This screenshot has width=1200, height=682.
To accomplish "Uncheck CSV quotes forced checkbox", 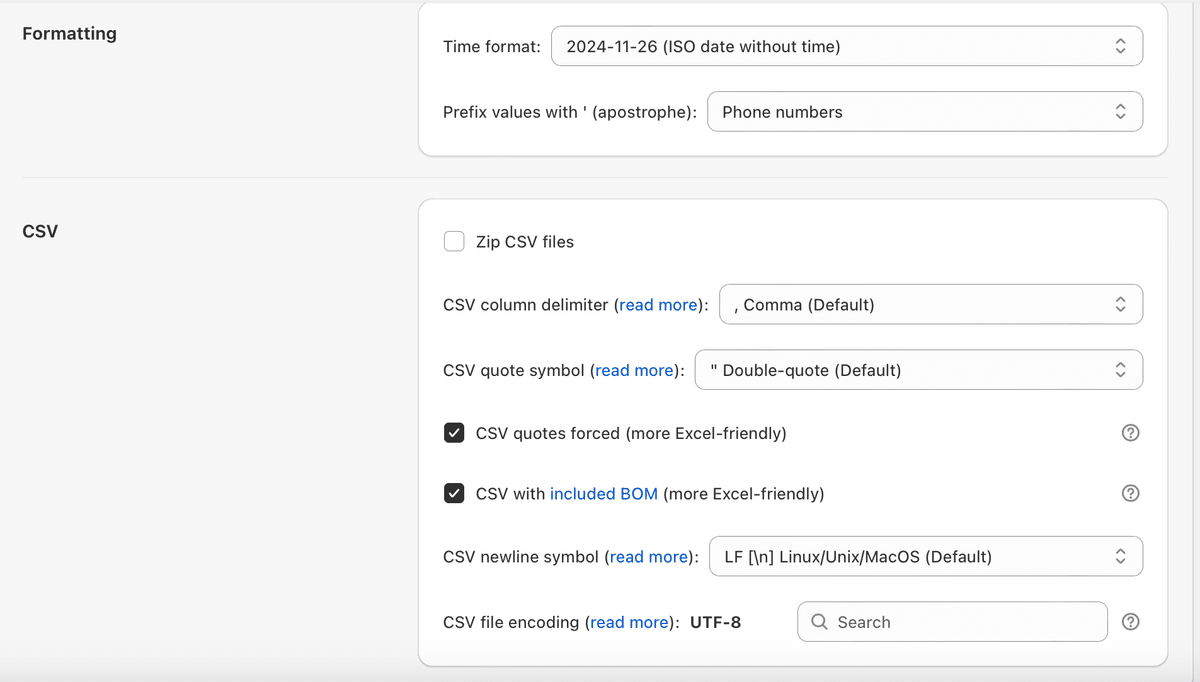I will 454,433.
